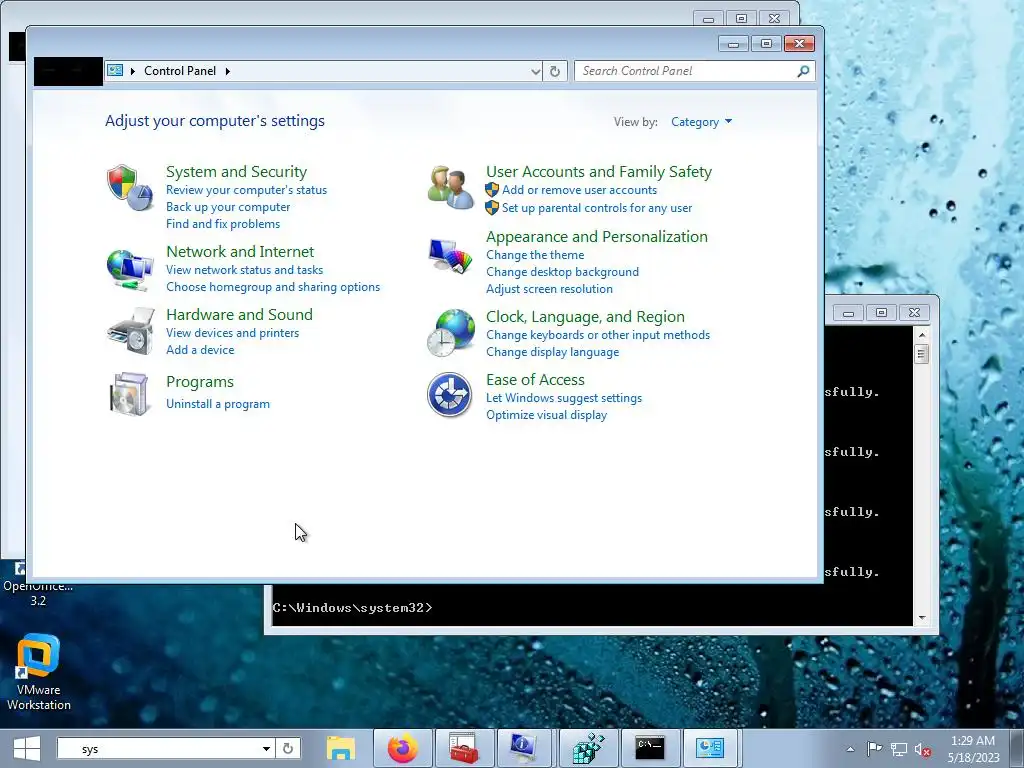Screen dimensions: 1024x768
Task: Click Command Prompt scrollbar down arrow
Action: [x=921, y=617]
